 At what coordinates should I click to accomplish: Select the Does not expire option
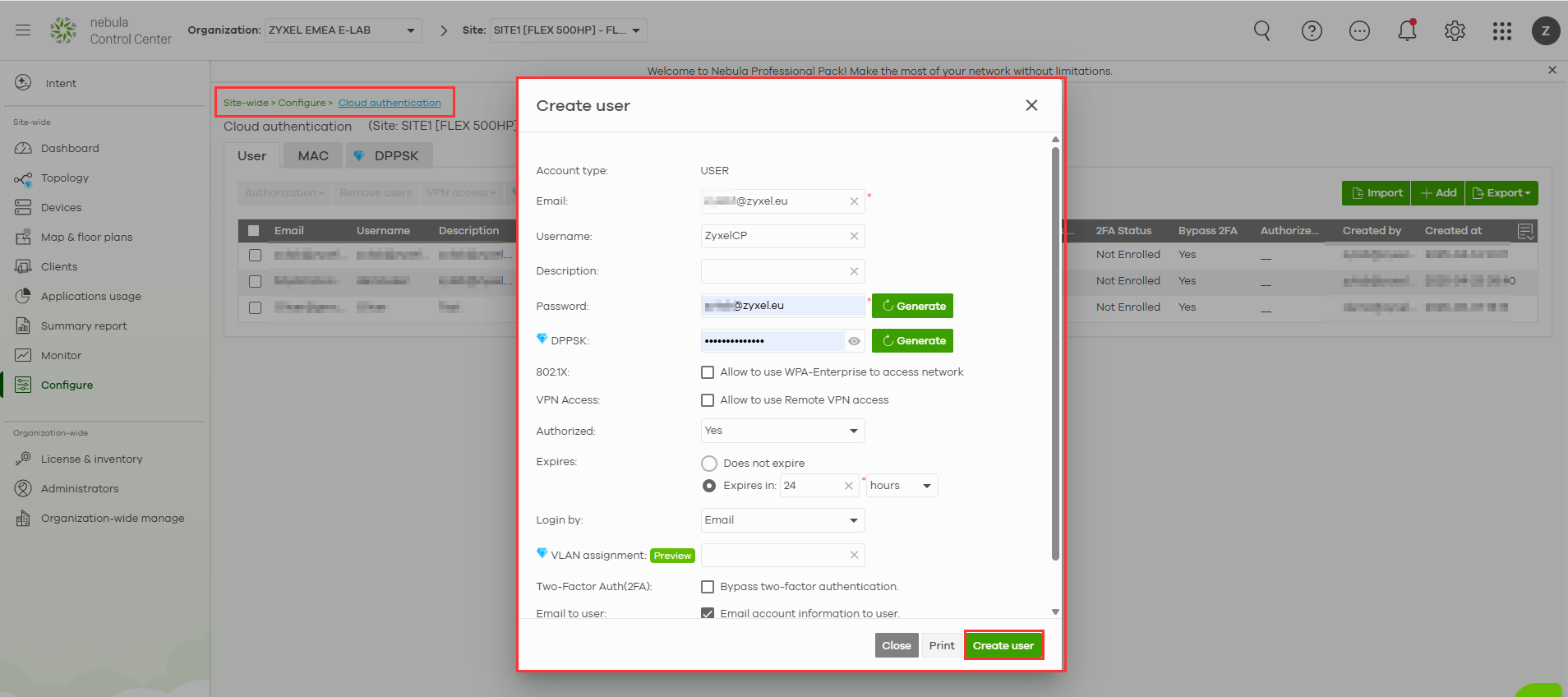point(709,464)
